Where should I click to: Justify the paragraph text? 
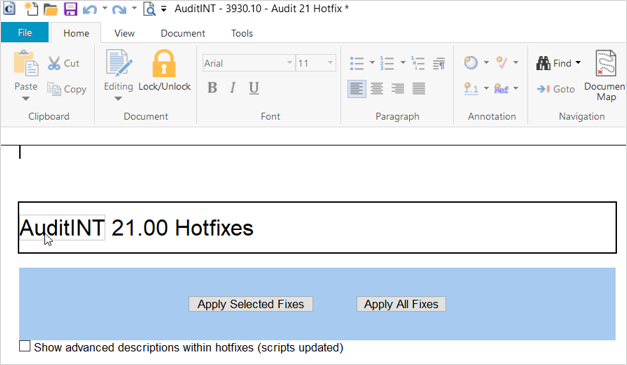point(419,88)
